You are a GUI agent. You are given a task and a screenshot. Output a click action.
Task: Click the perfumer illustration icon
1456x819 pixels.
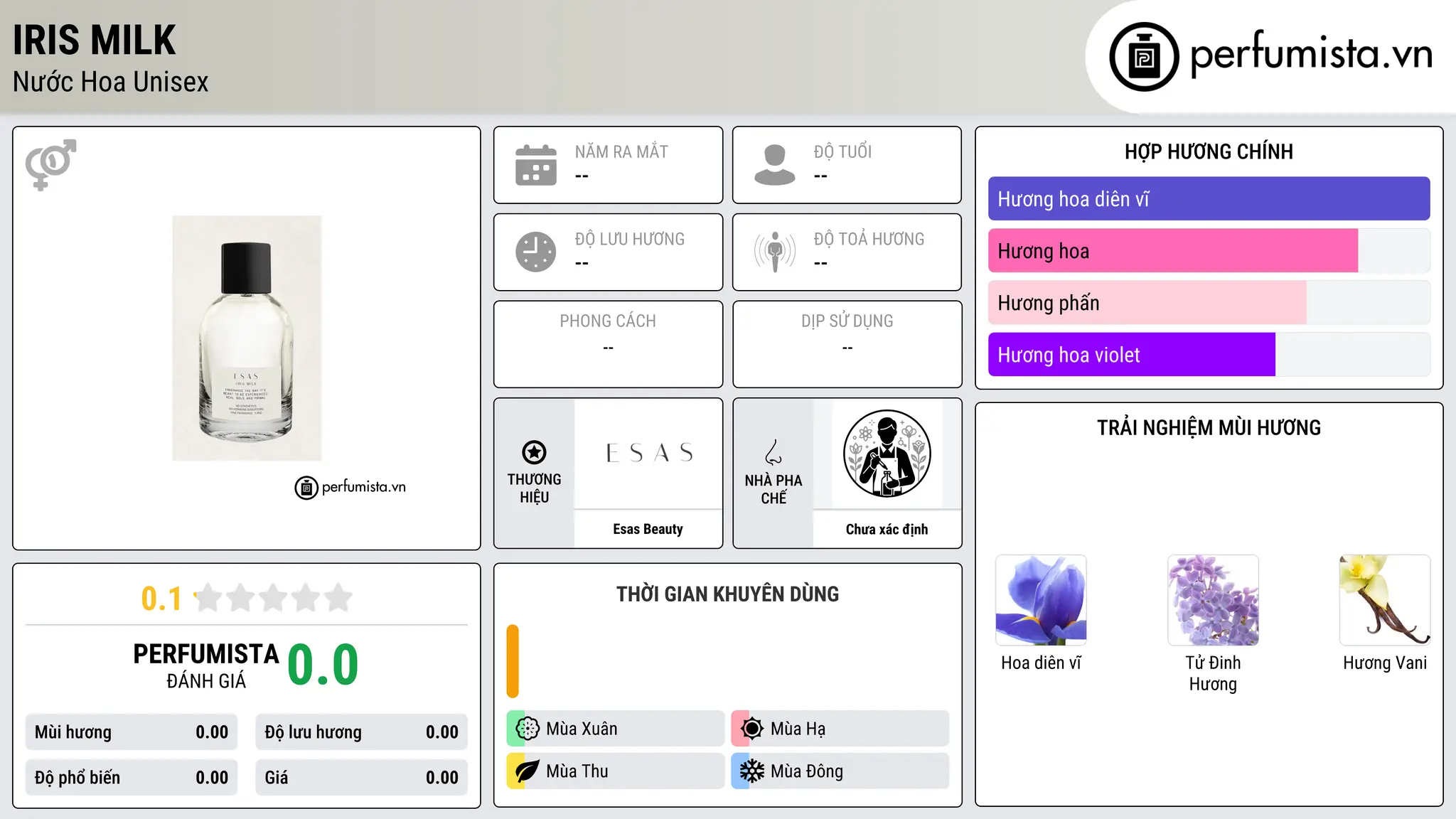pyautogui.click(x=887, y=454)
